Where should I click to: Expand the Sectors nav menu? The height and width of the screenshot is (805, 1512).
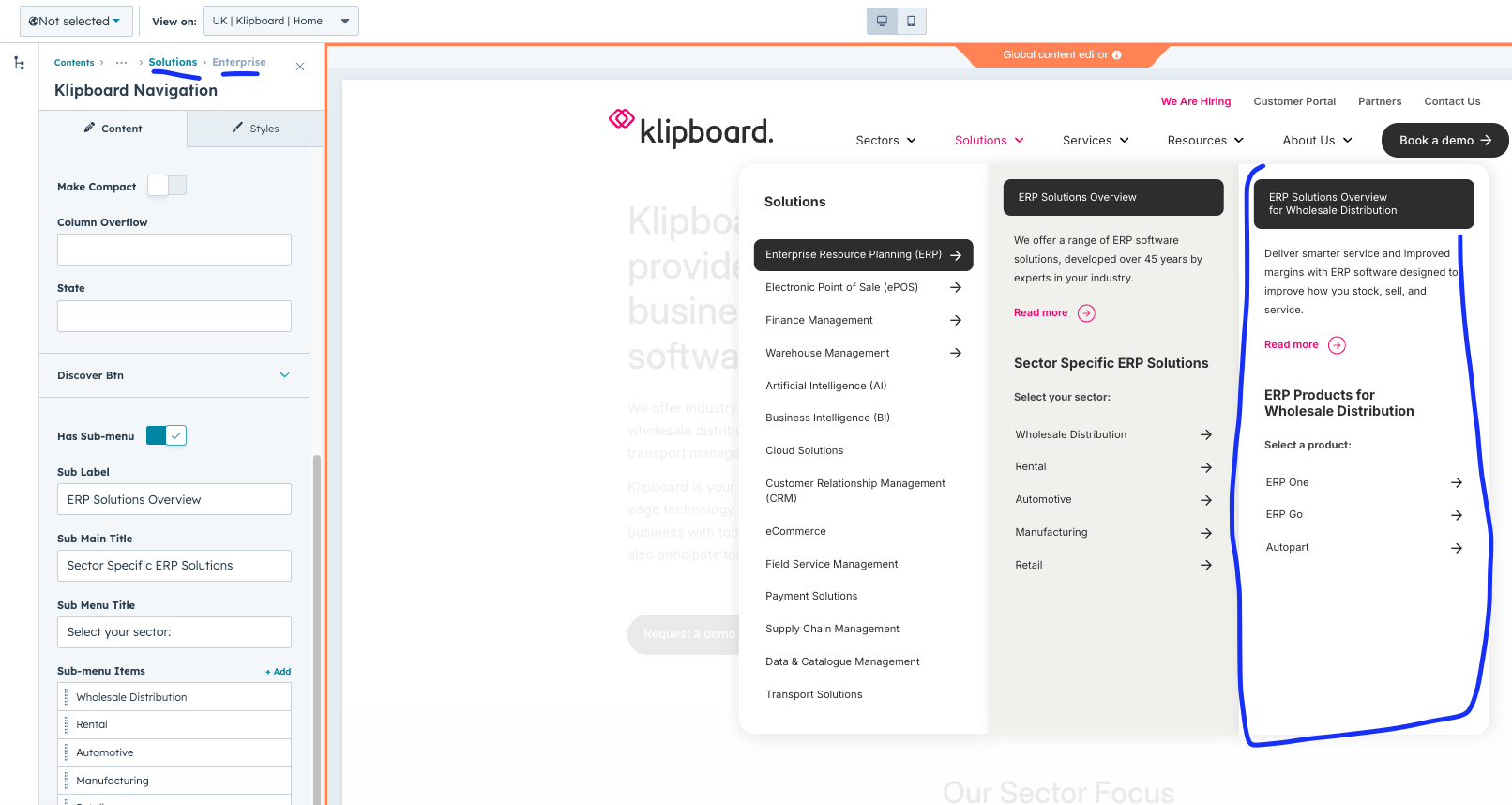point(886,141)
